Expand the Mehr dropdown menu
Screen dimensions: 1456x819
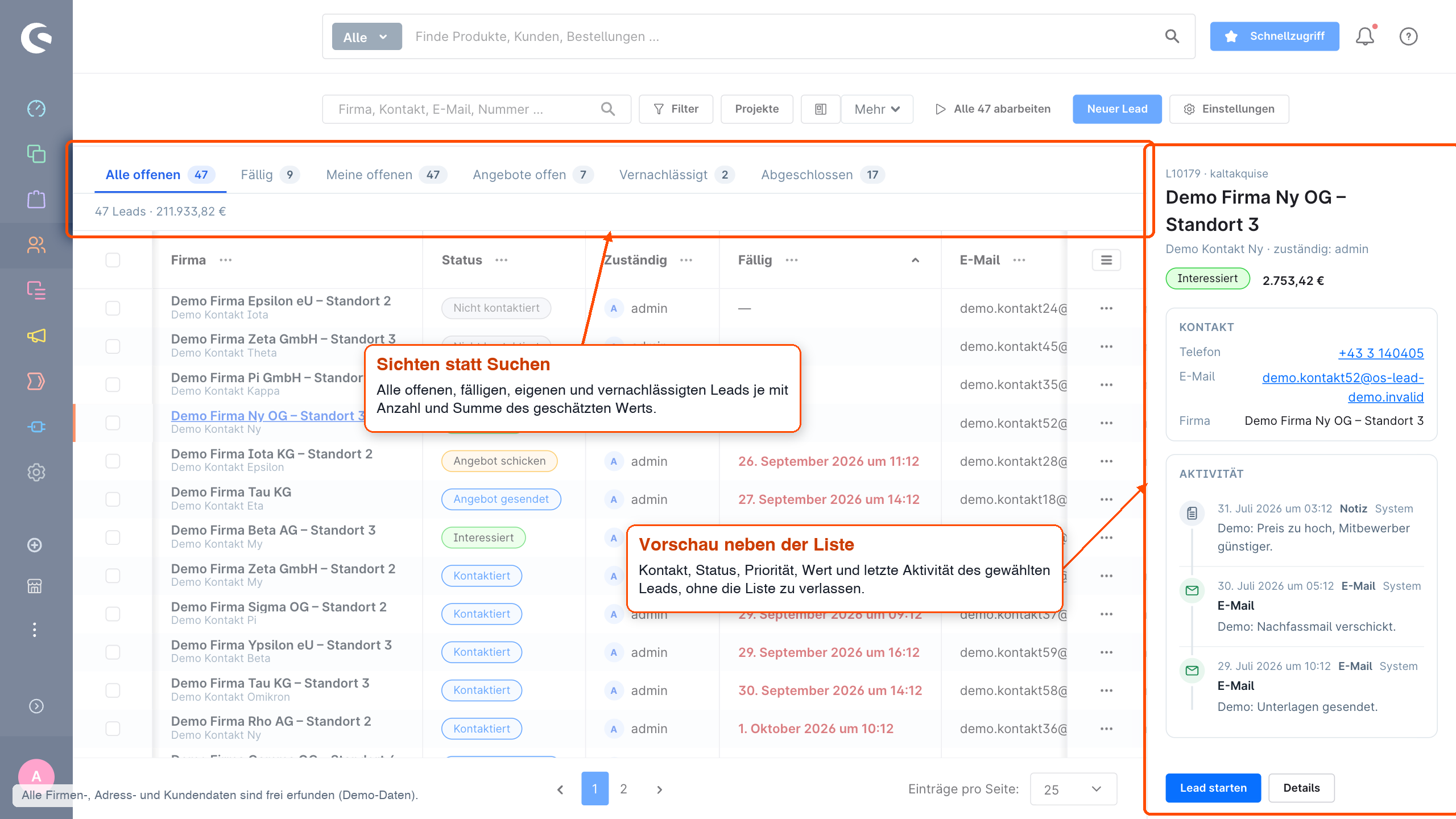(x=877, y=109)
